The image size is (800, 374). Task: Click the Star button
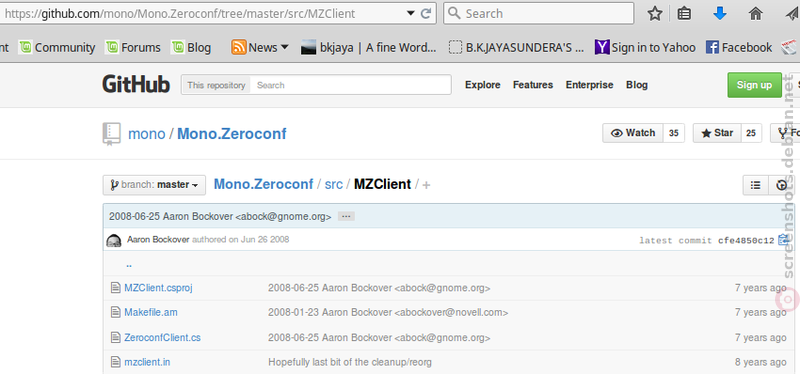[x=717, y=133]
